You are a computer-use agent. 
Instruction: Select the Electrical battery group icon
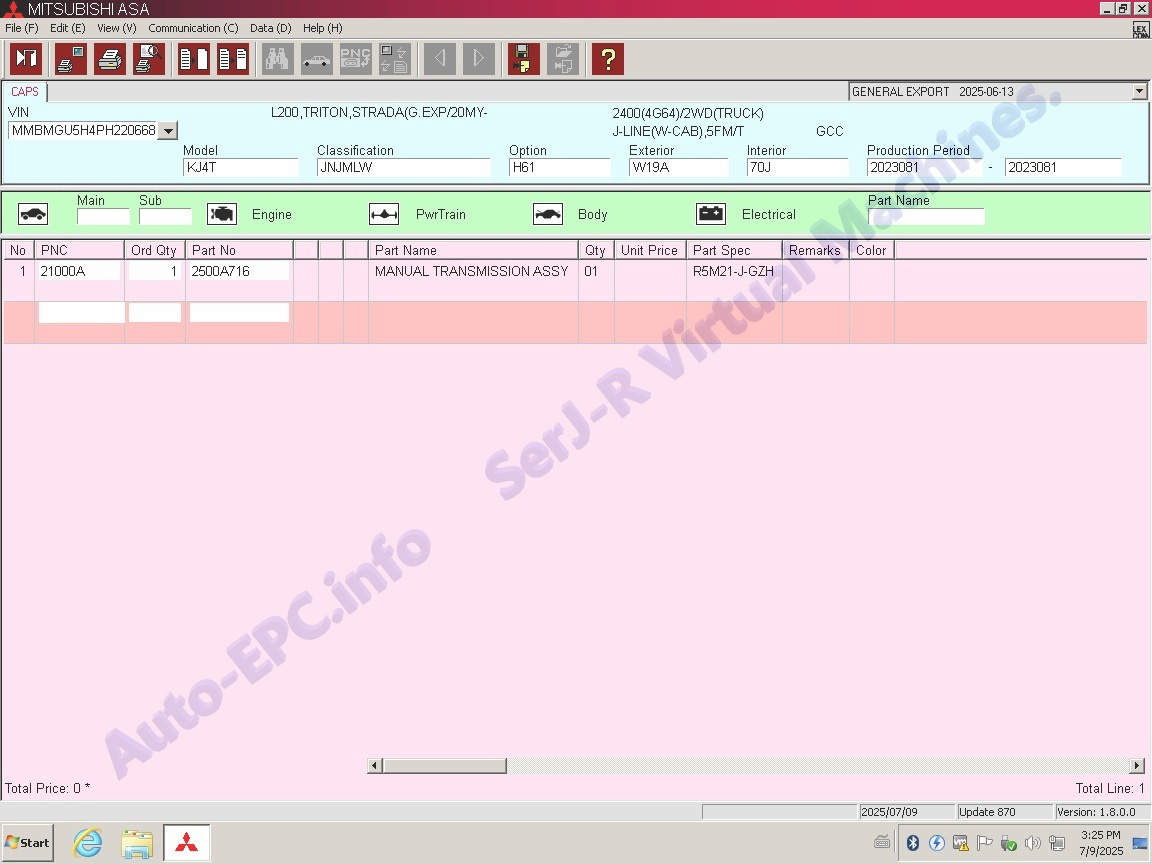tap(711, 214)
